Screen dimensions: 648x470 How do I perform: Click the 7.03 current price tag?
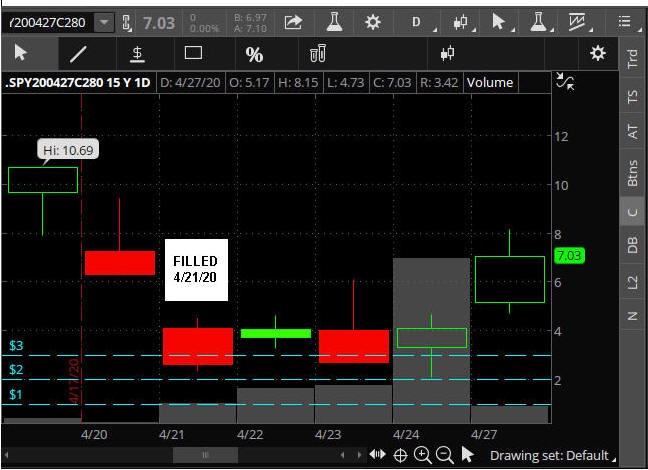point(569,255)
